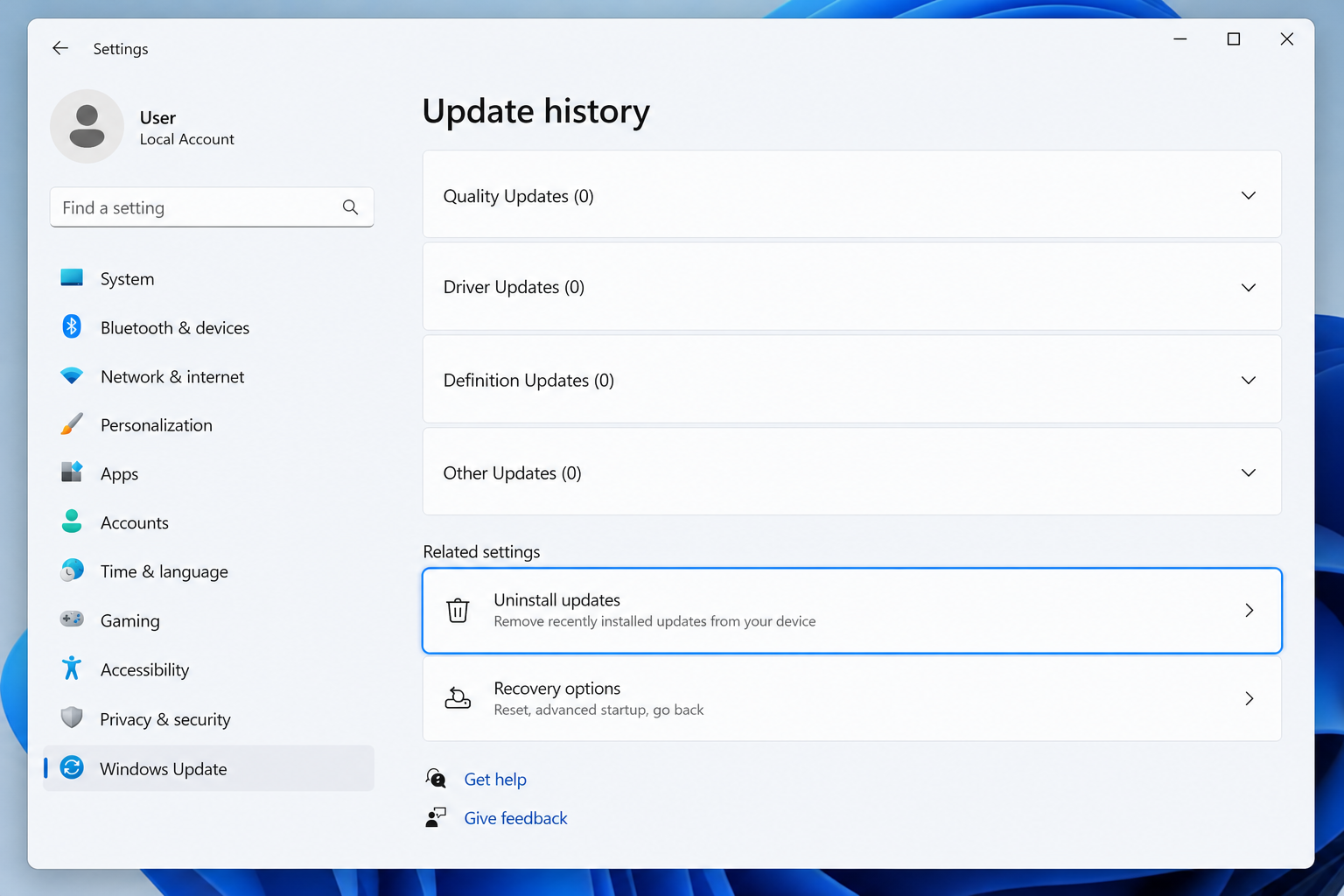Click the System monitor icon

(72, 278)
